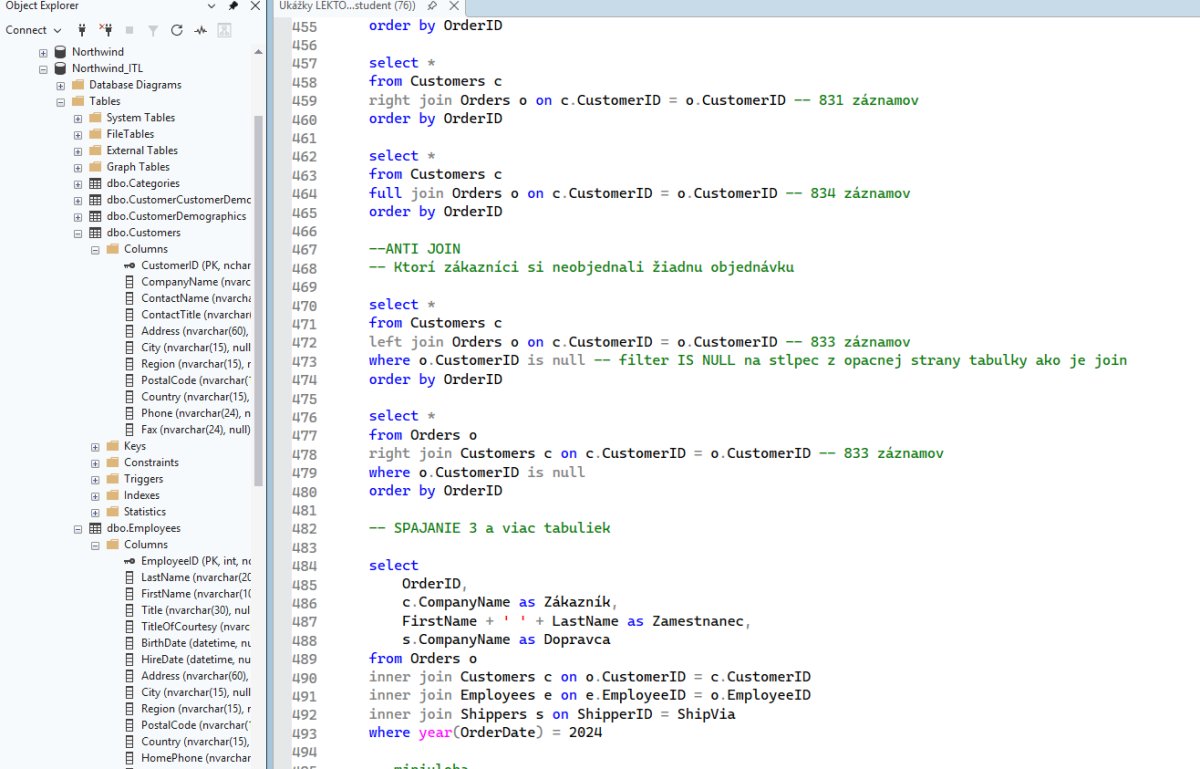
Task: Collapse the Northwind_ITL database node
Action: coord(43,69)
